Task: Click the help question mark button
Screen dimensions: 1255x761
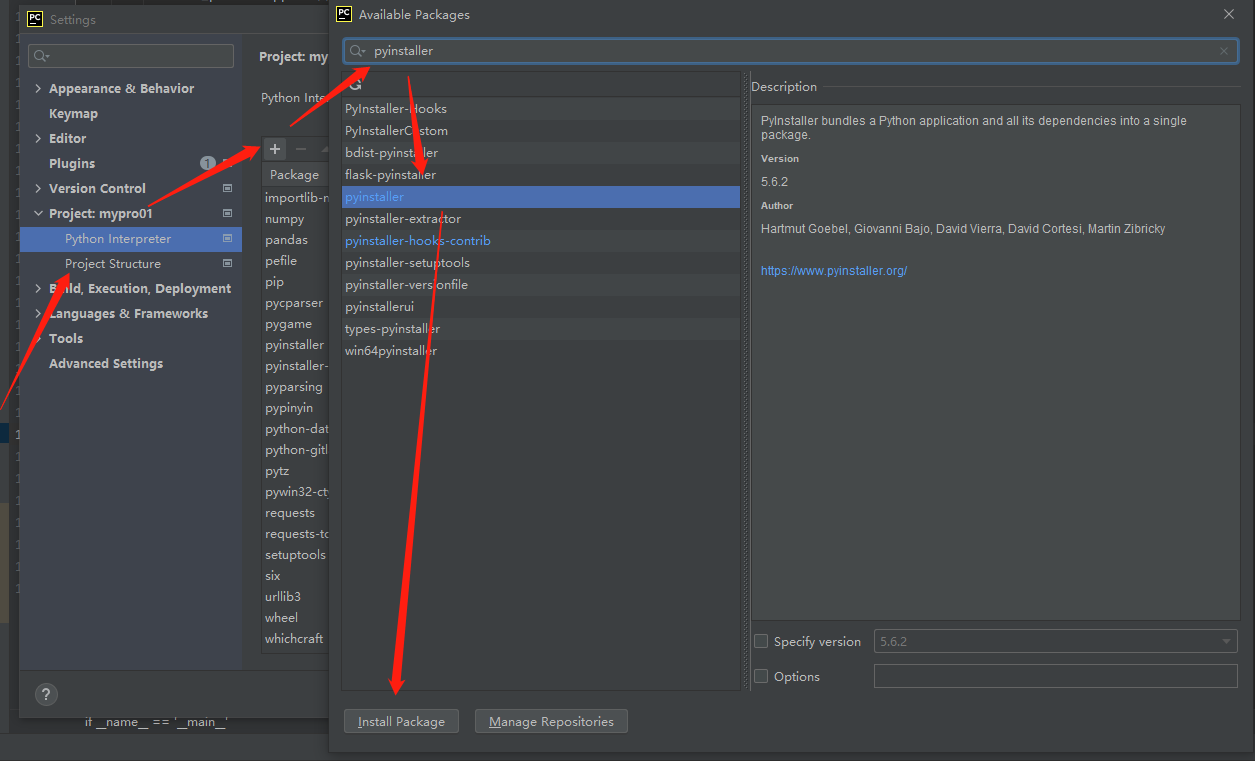Action: click(x=46, y=694)
